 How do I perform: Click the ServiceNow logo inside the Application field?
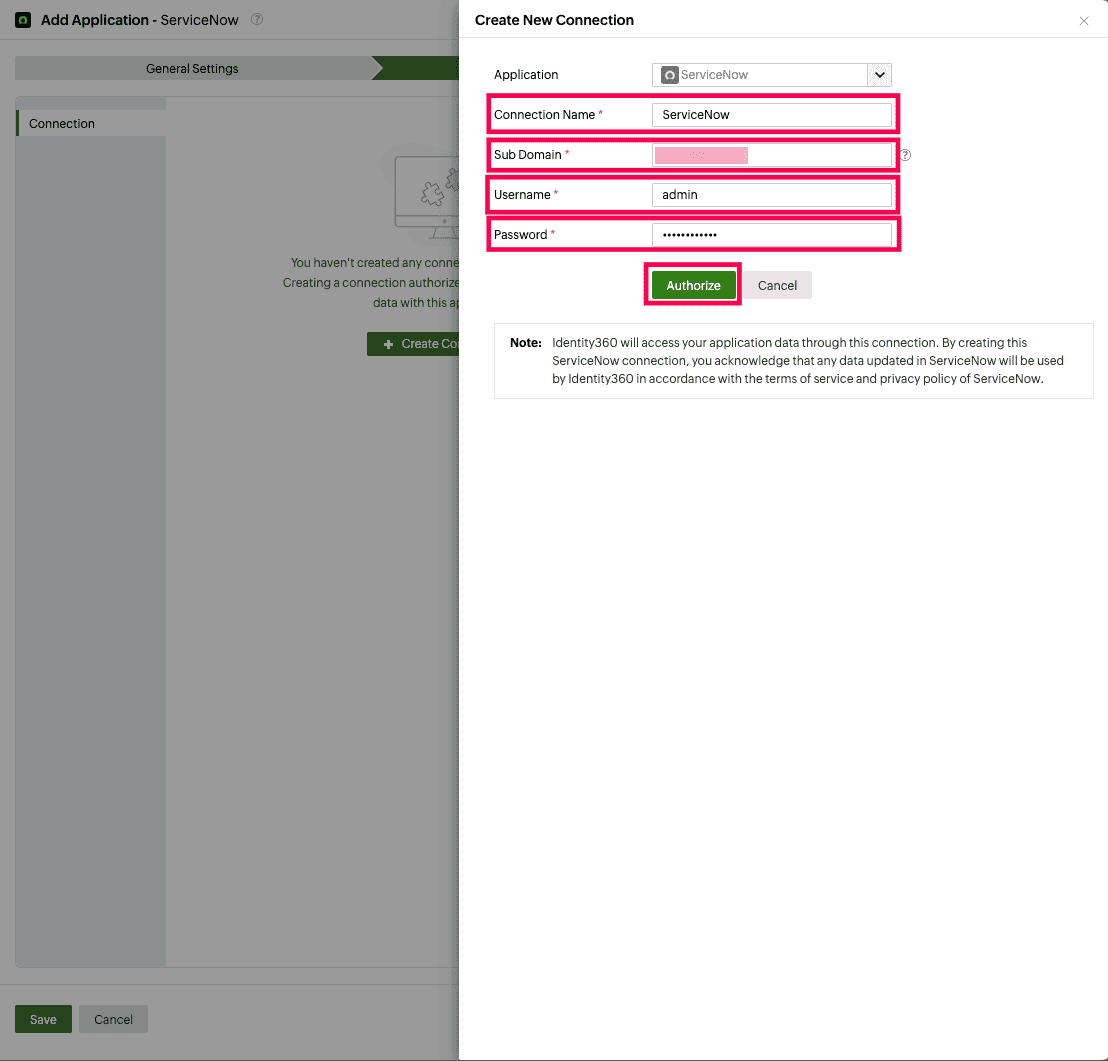668,74
